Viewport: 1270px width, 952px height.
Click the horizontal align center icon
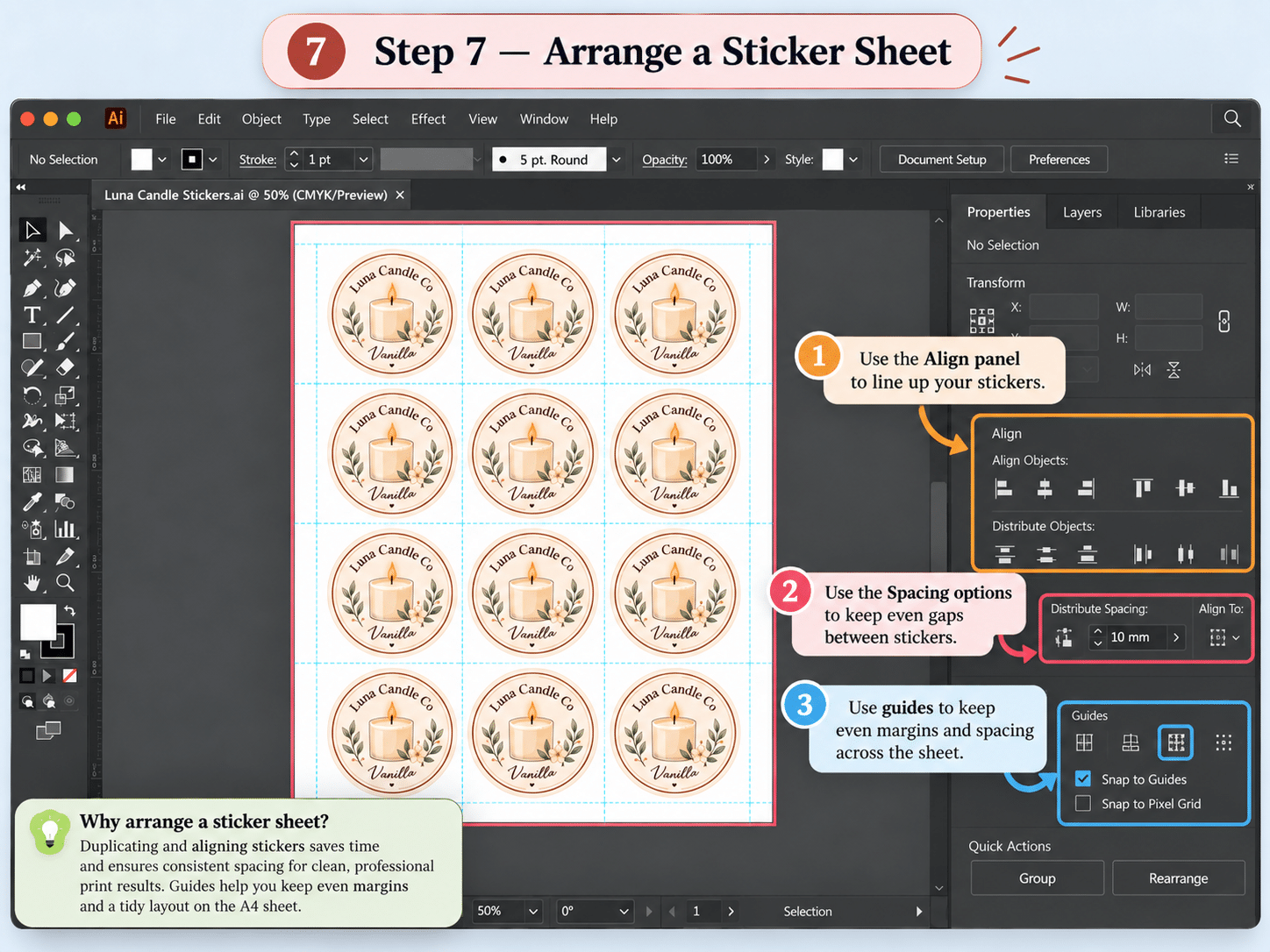tap(1045, 488)
